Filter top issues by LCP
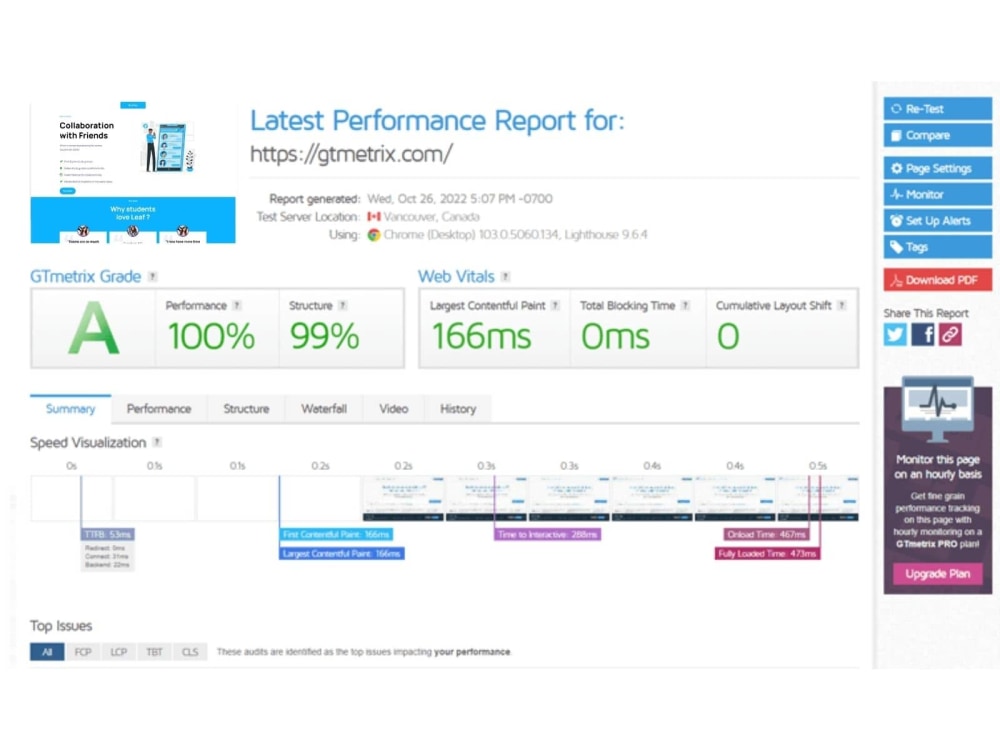The width and height of the screenshot is (1000, 750). [x=119, y=652]
